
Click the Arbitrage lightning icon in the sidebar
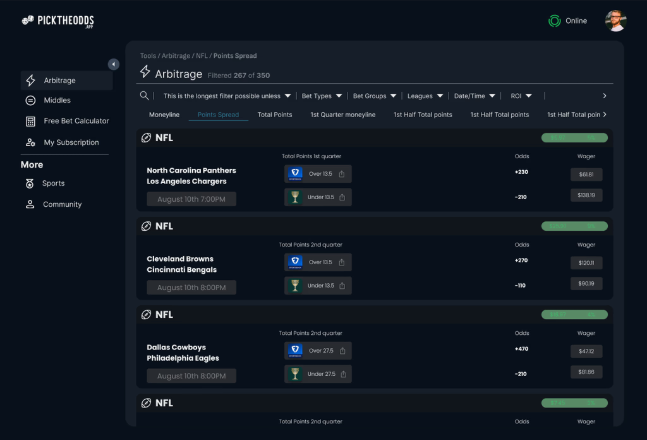31,80
